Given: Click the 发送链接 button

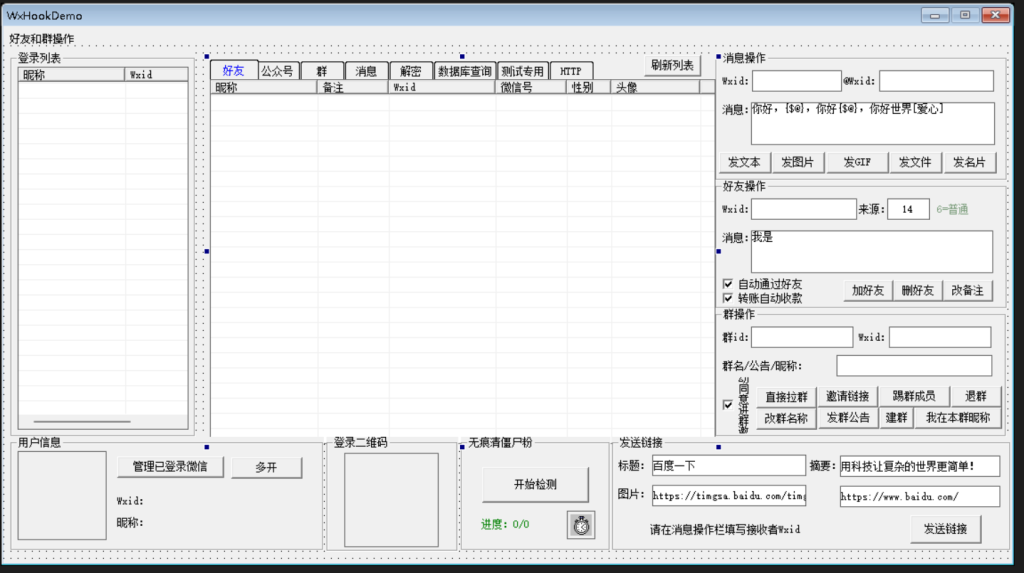Looking at the screenshot, I should point(945,529).
